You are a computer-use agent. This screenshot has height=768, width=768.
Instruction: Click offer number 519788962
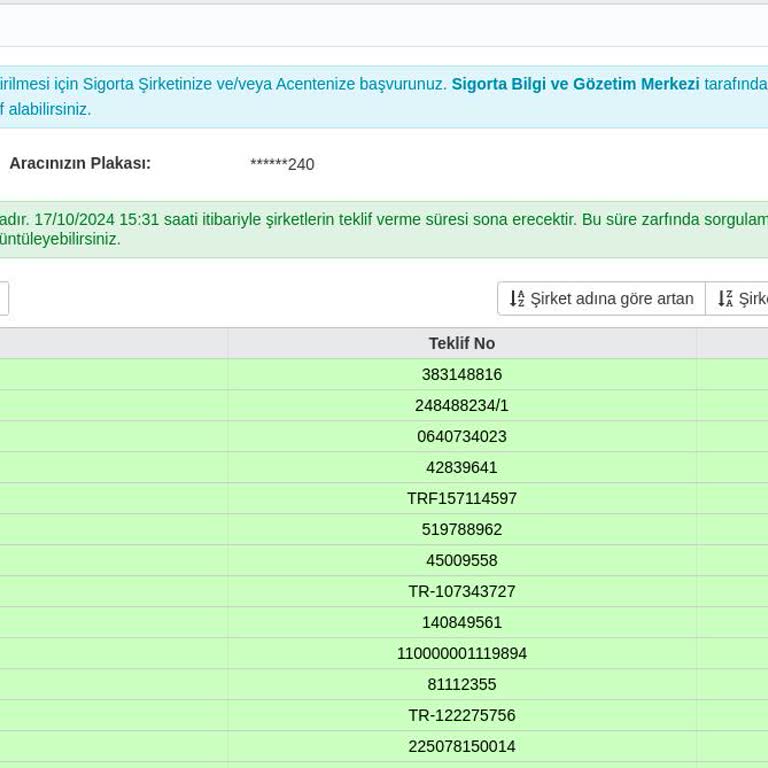pyautogui.click(x=462, y=529)
